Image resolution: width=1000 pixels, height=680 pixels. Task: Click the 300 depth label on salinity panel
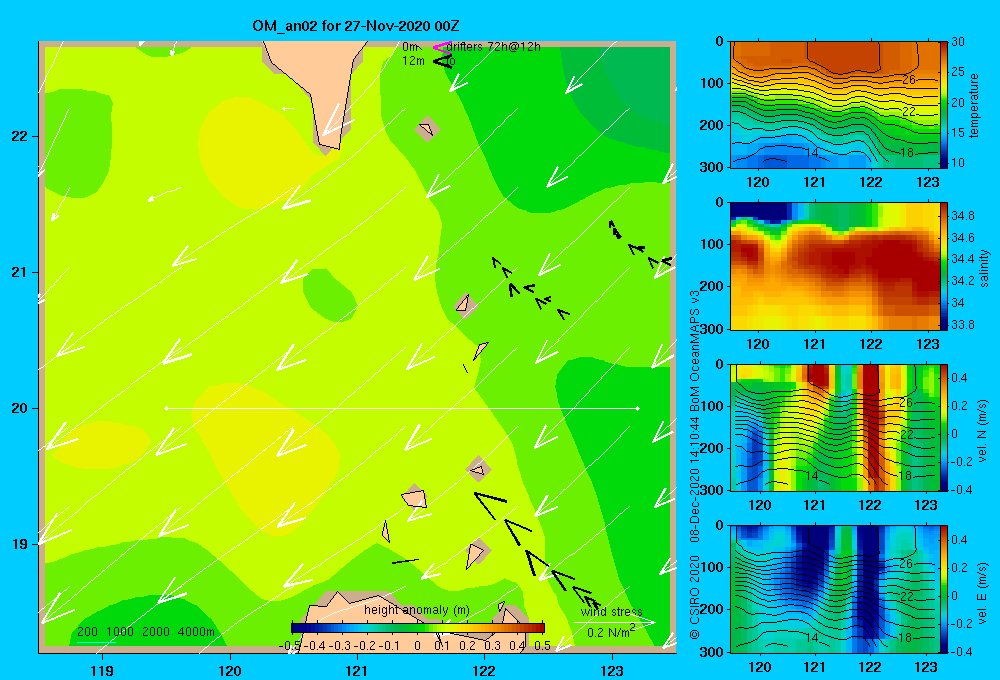[x=711, y=329]
